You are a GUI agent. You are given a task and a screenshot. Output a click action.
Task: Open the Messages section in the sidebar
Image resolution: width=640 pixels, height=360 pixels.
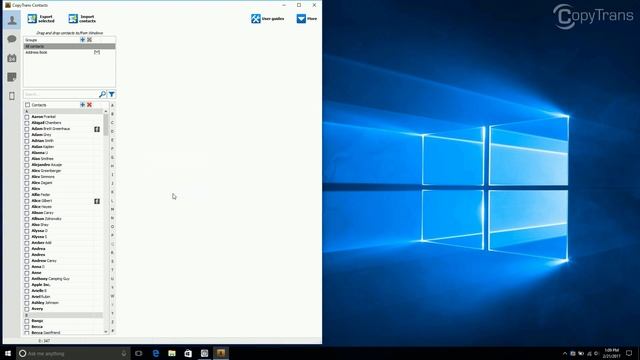tap(12, 39)
